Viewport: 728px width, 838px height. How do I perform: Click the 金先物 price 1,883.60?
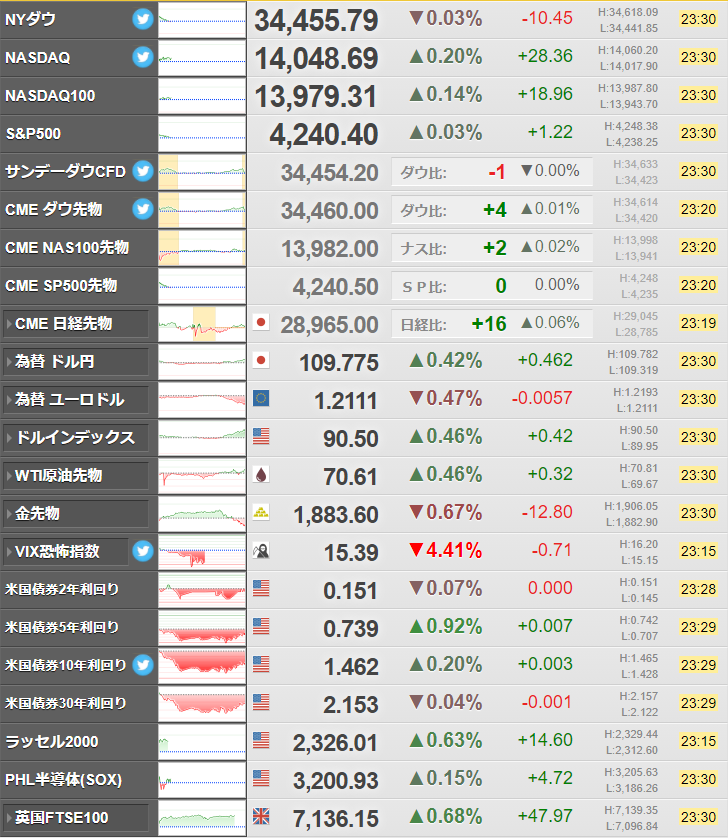click(336, 515)
